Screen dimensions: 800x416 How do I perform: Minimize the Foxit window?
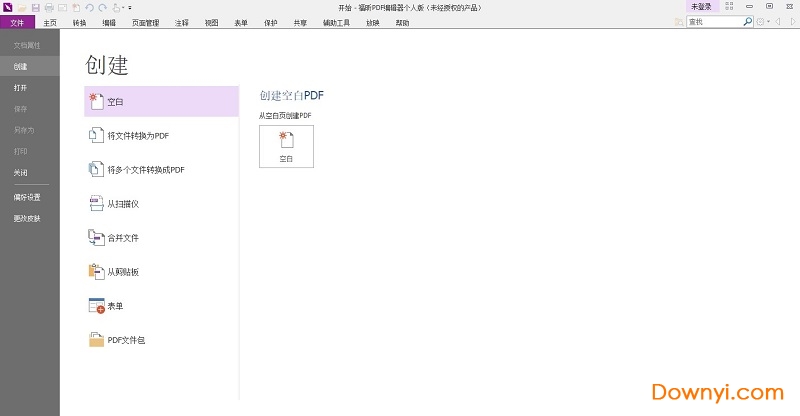(x=749, y=7)
